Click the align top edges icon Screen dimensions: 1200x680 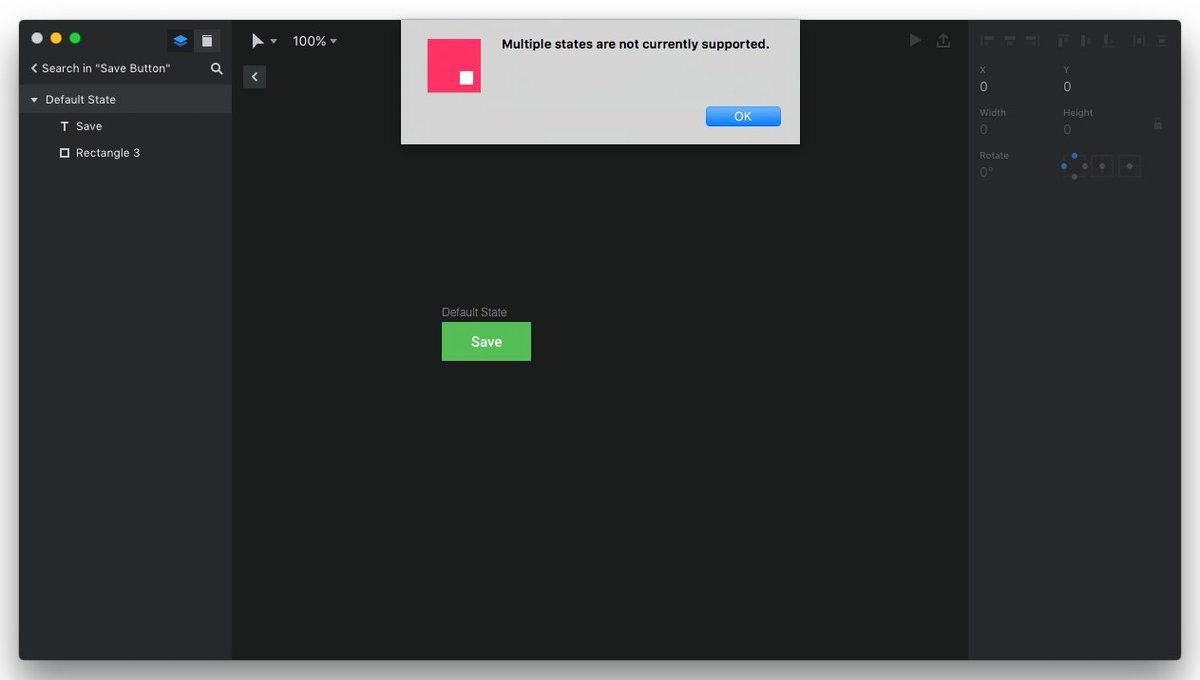pos(1063,41)
